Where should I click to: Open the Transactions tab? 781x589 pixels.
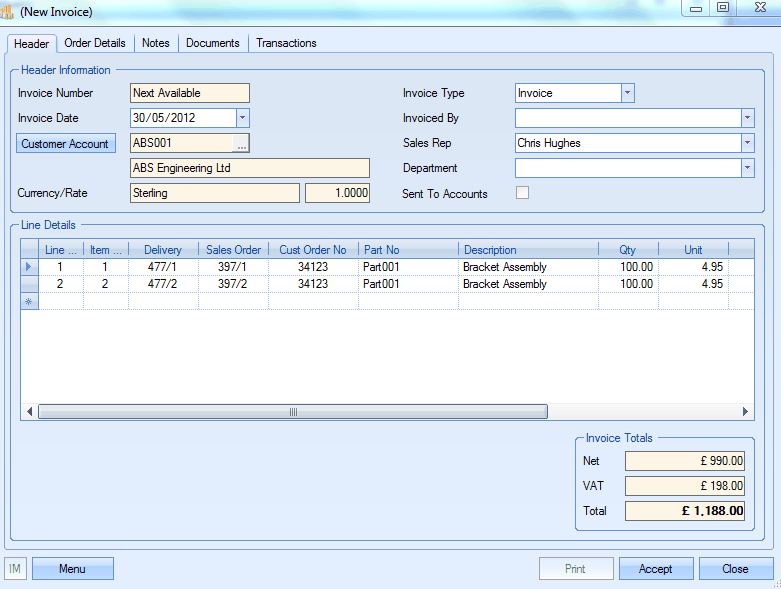pyautogui.click(x=286, y=43)
